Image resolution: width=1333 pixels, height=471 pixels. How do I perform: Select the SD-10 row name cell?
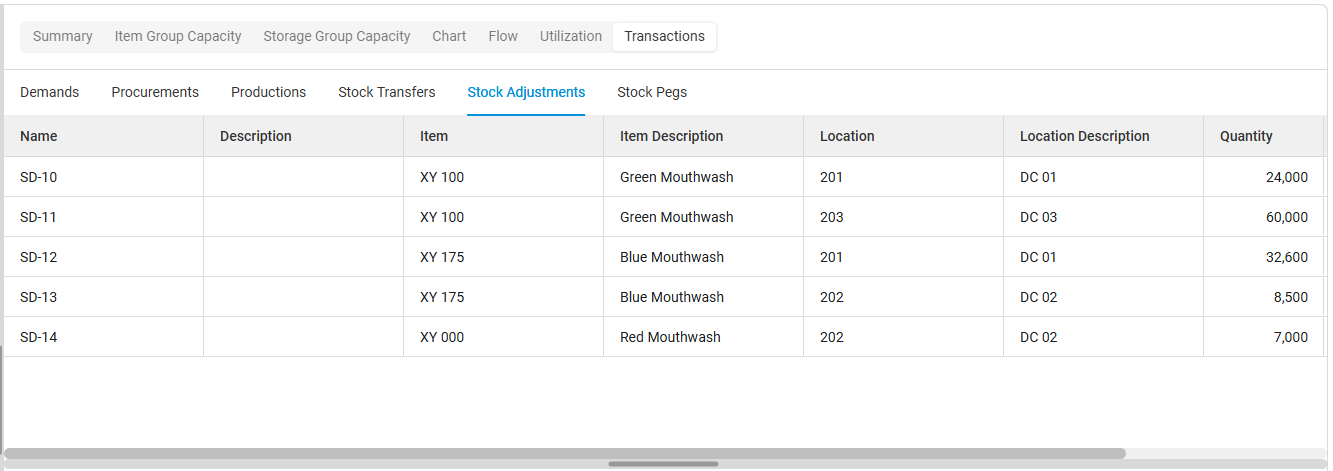39,177
